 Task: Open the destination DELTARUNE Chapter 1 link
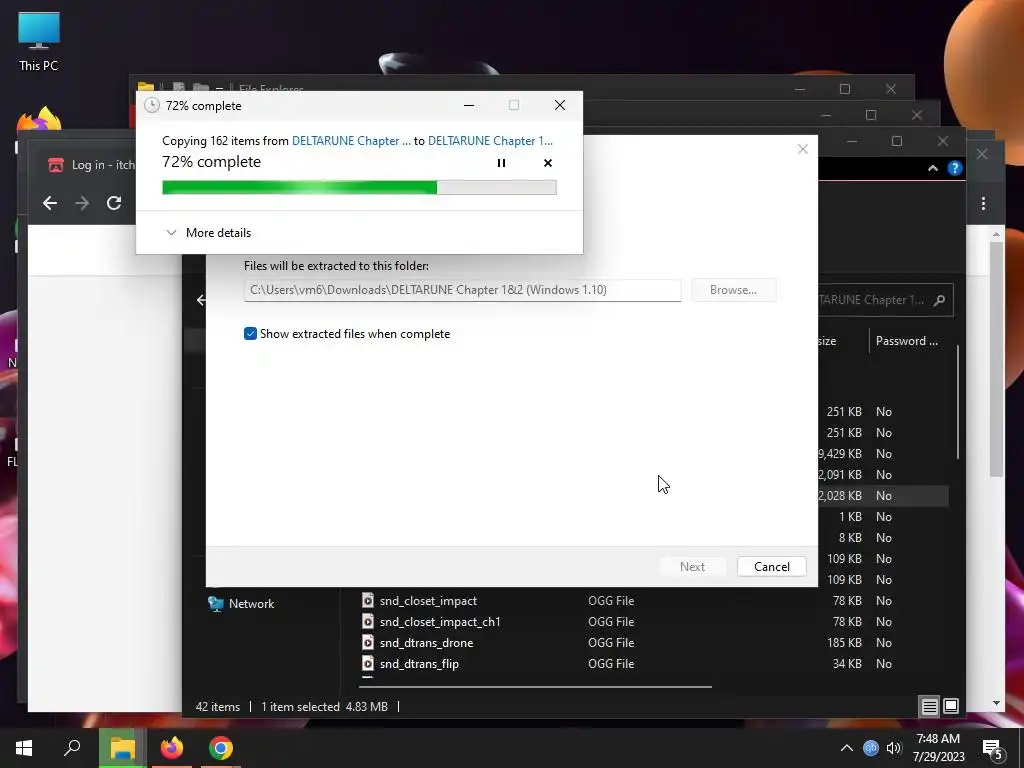click(x=490, y=140)
